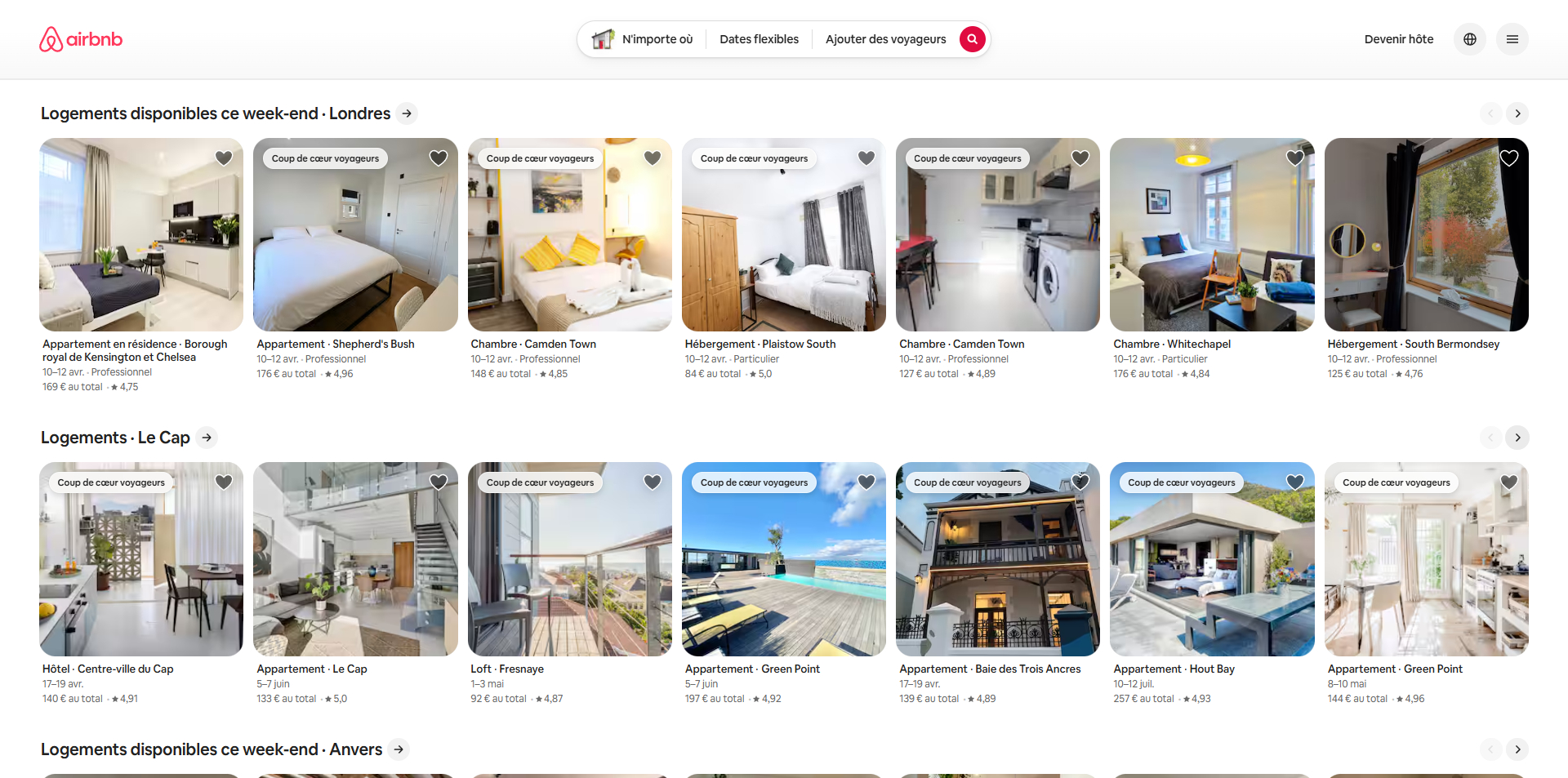The image size is (1568, 778).
Task: Click the Hébergement · South Bermondsey title
Action: 1414,344
